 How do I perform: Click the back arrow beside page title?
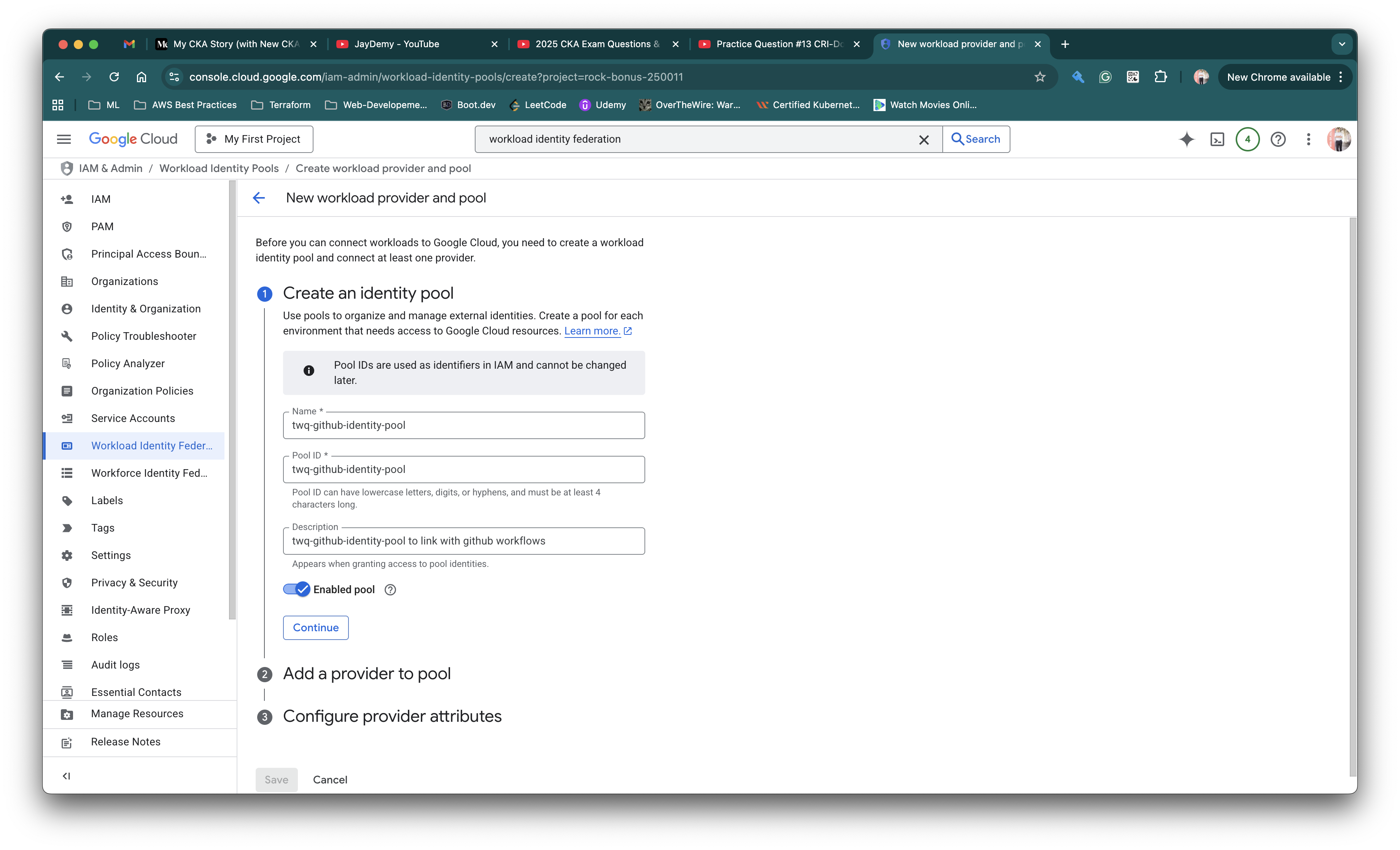tap(259, 198)
